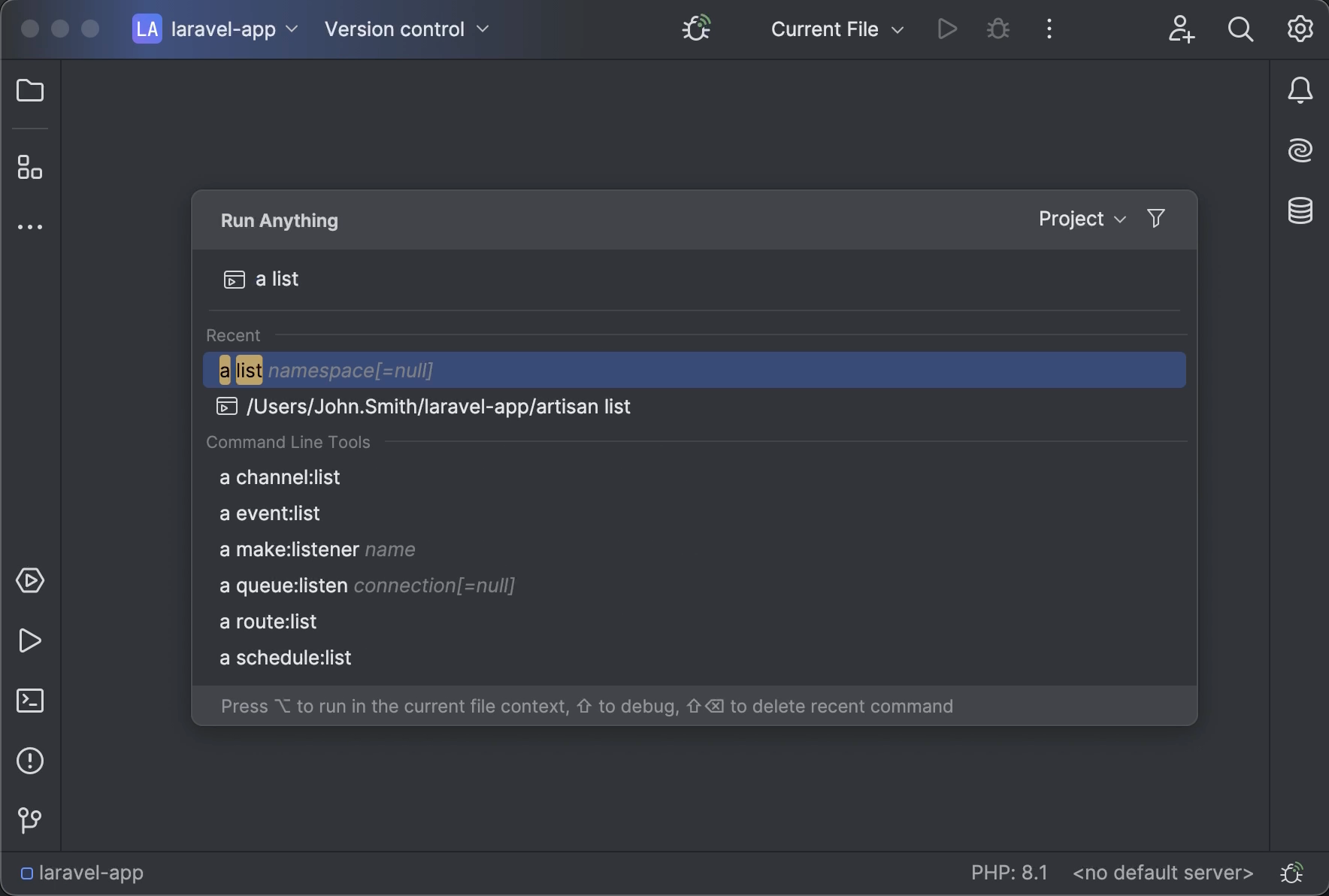Open the Run tool window
This screenshot has height=896, width=1329.
tap(30, 640)
